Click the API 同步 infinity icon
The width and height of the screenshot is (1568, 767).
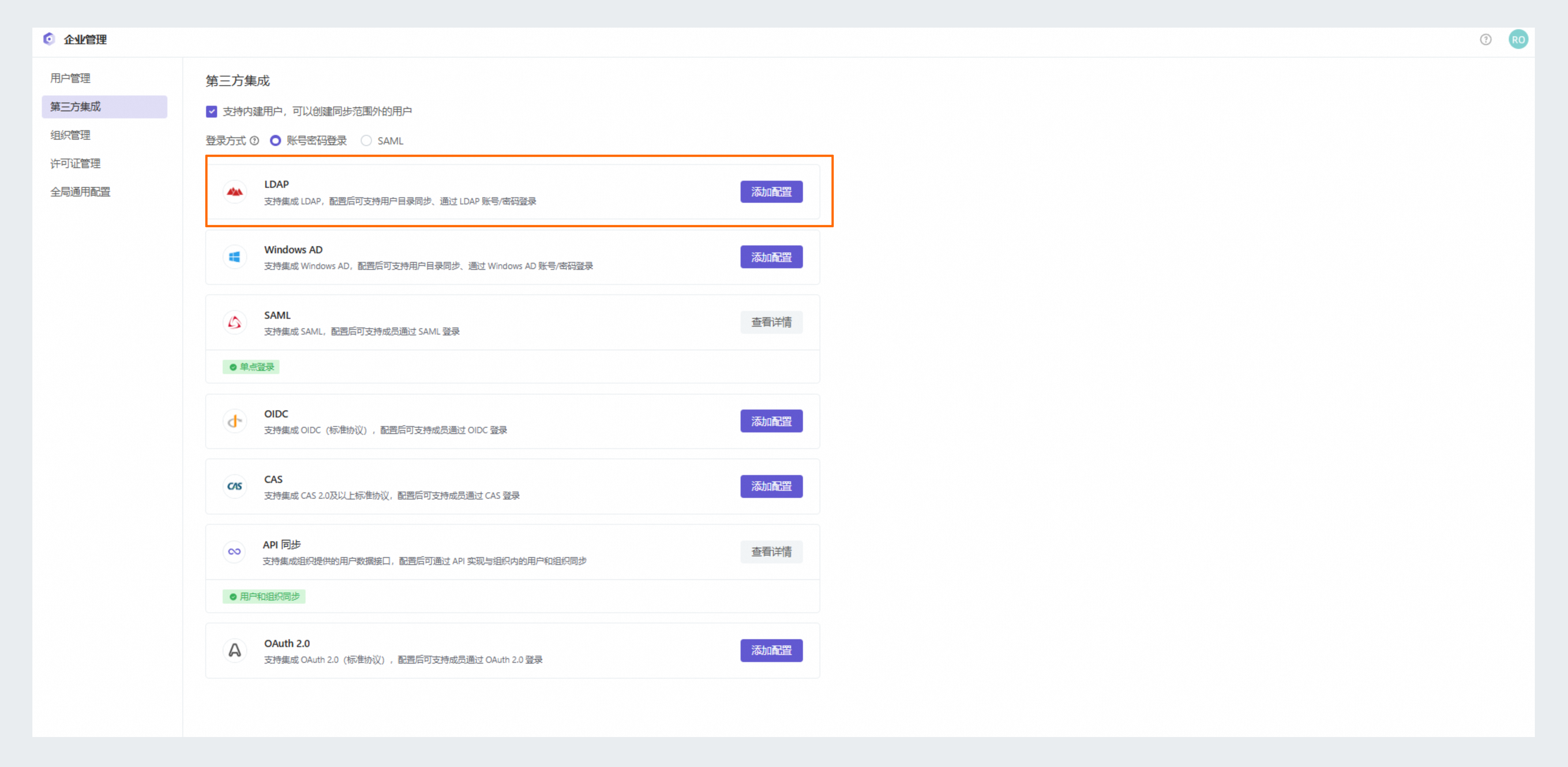pos(234,552)
